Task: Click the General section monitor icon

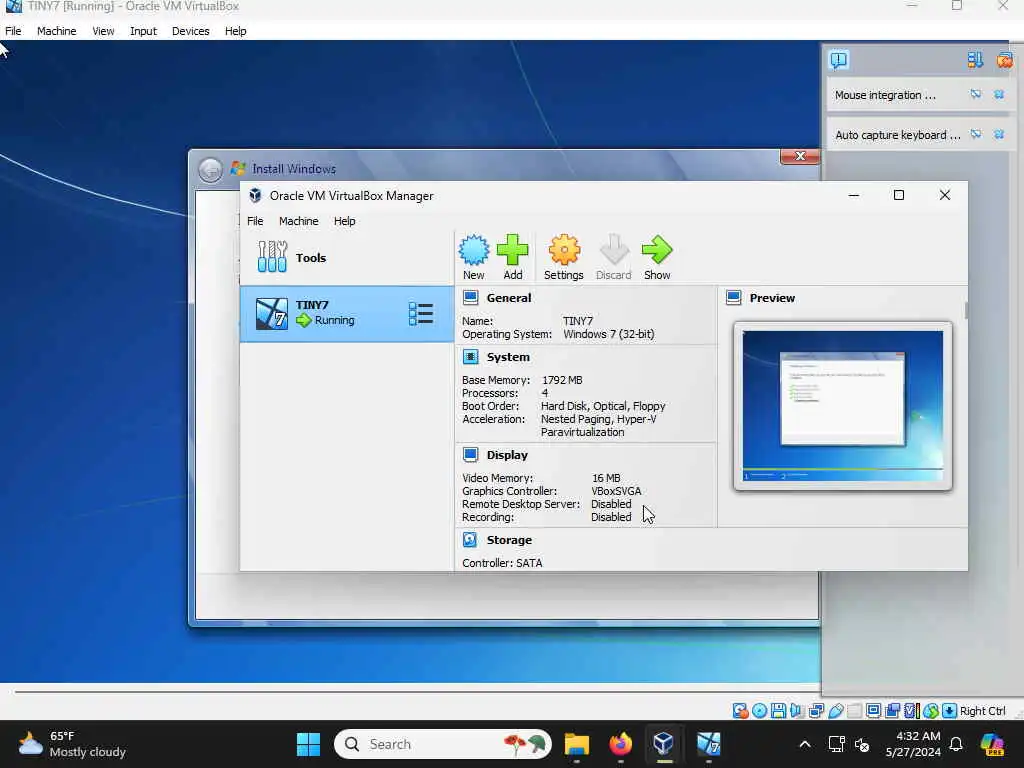Action: click(x=470, y=298)
